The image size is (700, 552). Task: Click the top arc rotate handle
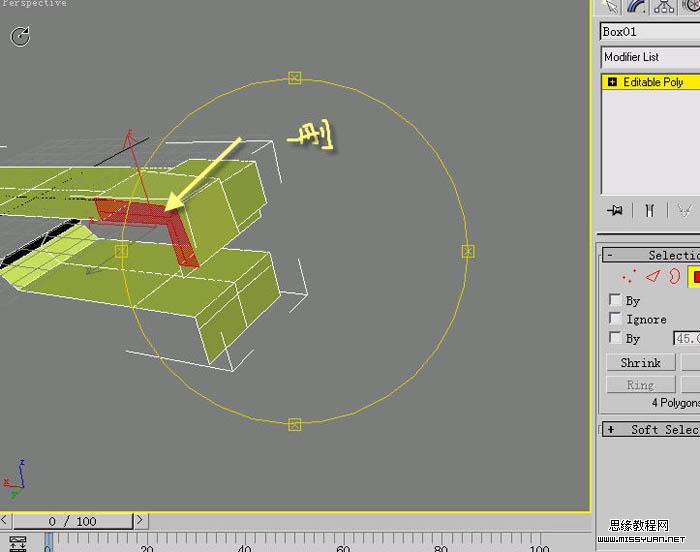point(295,78)
